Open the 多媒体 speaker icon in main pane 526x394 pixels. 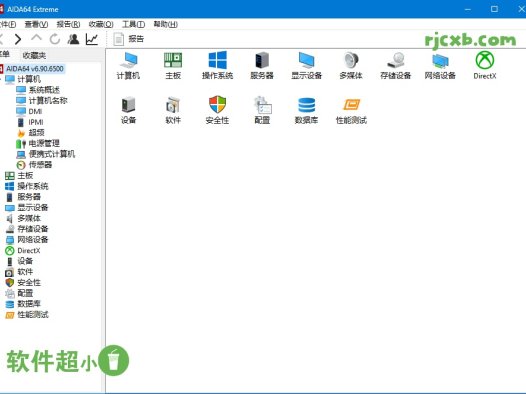point(351,66)
